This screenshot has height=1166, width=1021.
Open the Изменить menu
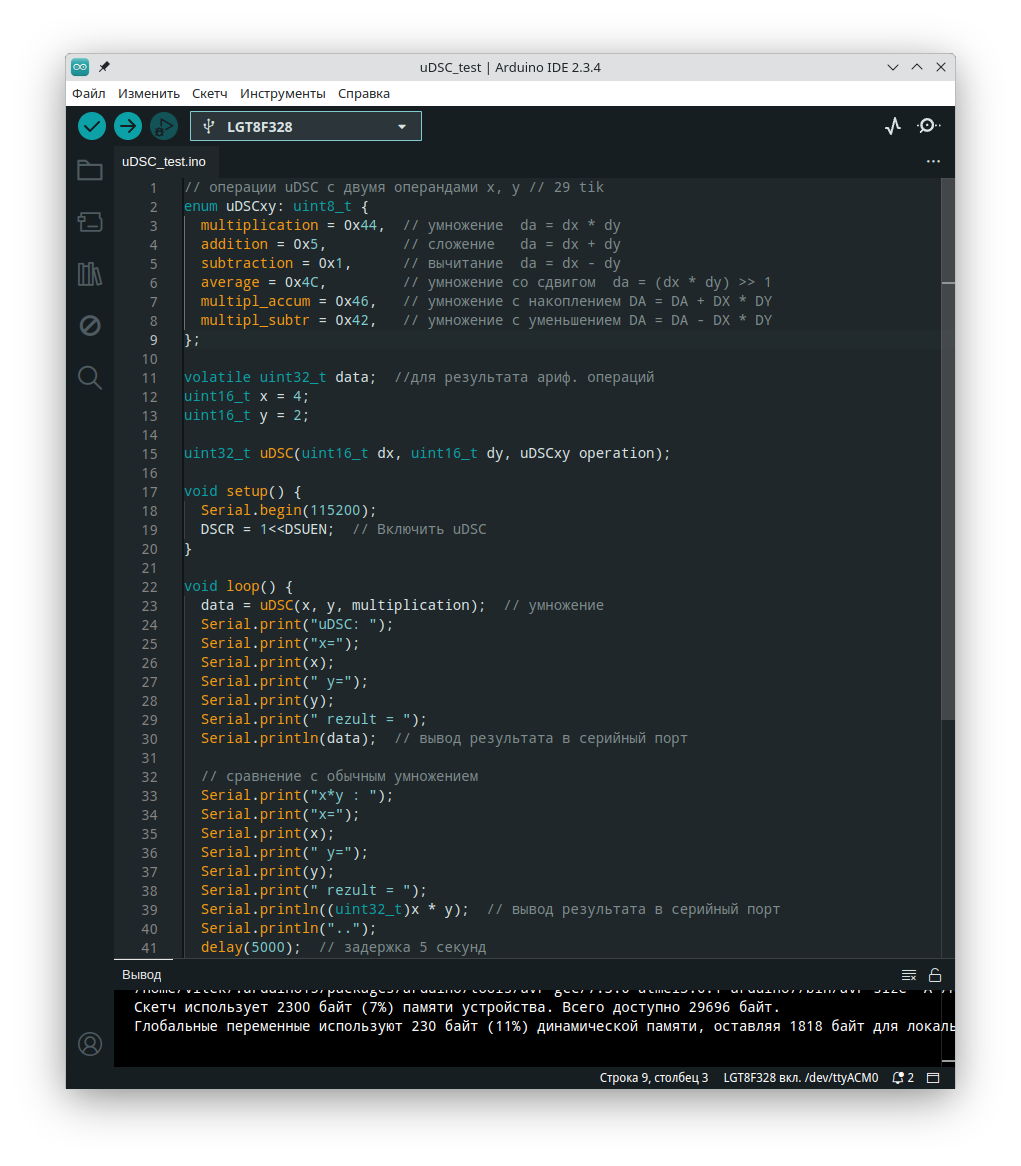[149, 94]
